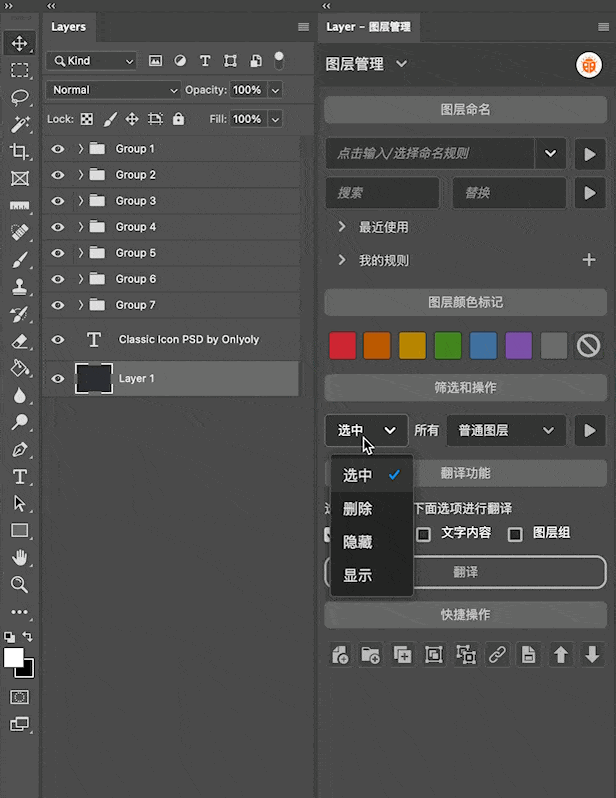Image resolution: width=616 pixels, height=798 pixels.
Task: Swap foreground and background colors
Action: pos(27,637)
